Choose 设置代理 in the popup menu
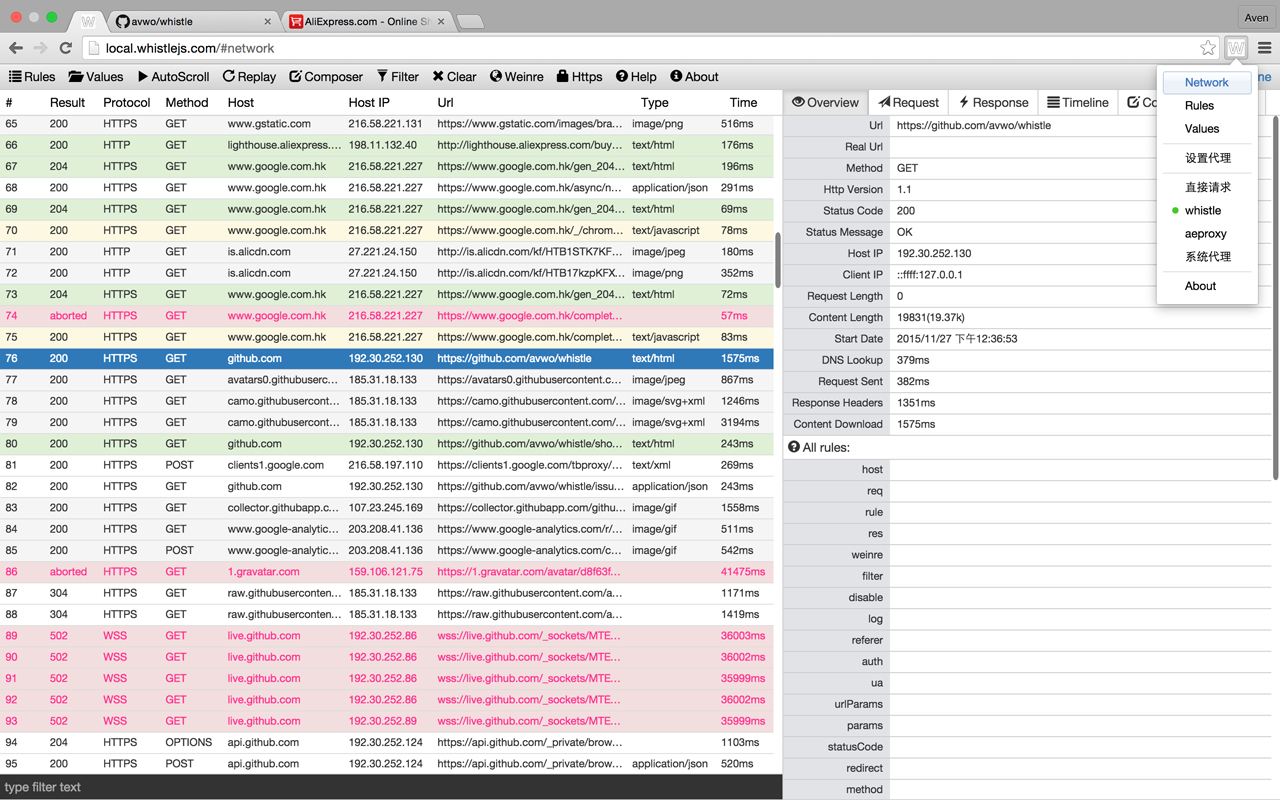 click(1207, 158)
